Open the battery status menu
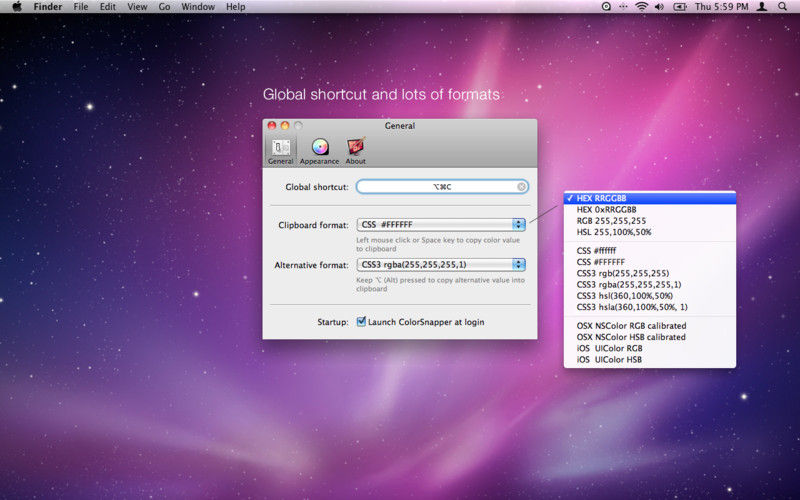800x500 pixels. pos(680,7)
